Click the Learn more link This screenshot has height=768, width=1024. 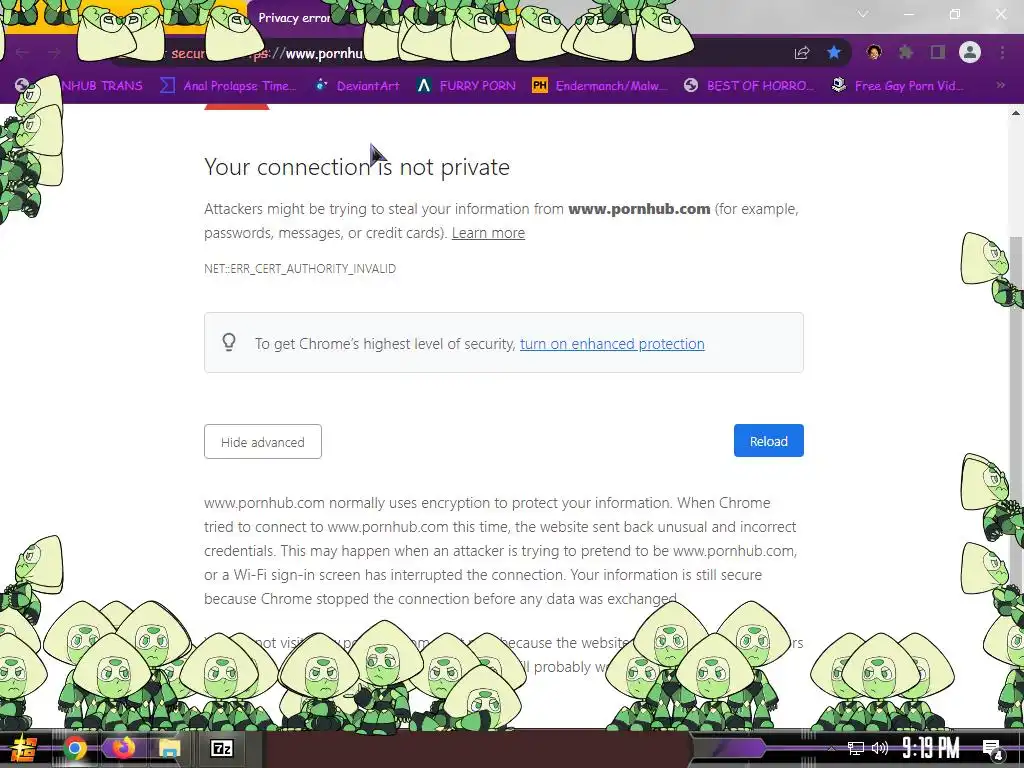point(488,233)
